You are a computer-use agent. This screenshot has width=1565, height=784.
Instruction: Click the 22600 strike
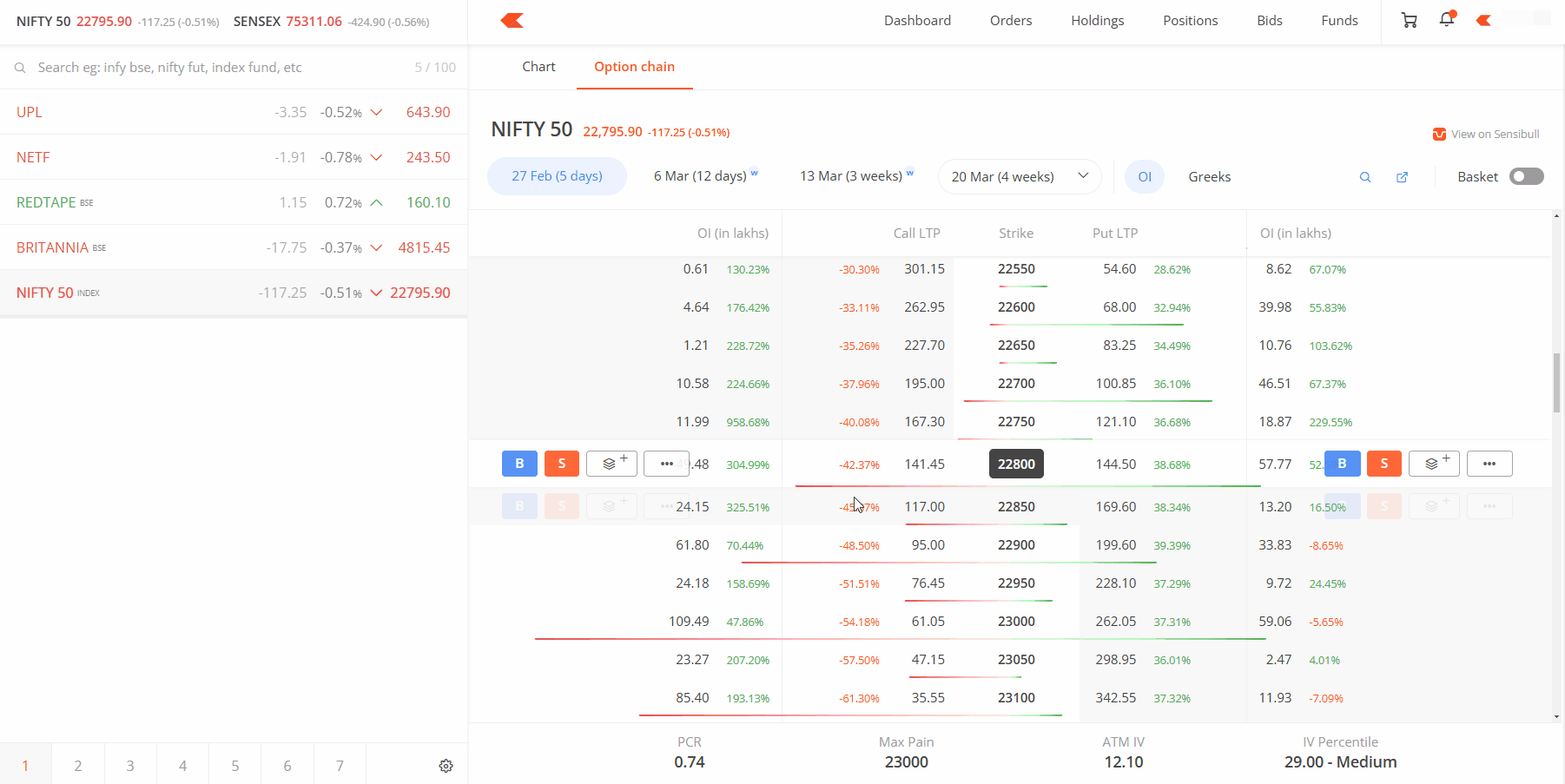coord(1016,307)
